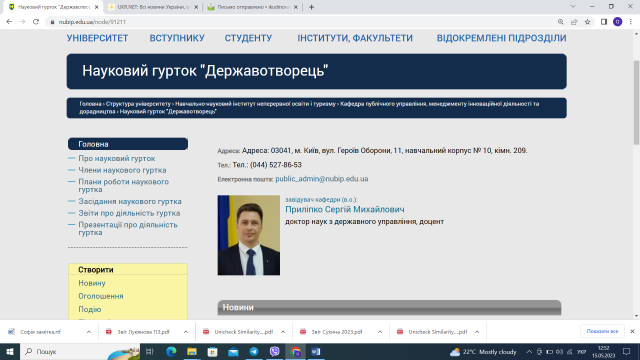Image resolution: width=640 pixels, height=360 pixels.
Task: Click the 'Головна' breadcrumb link
Action: [90, 104]
